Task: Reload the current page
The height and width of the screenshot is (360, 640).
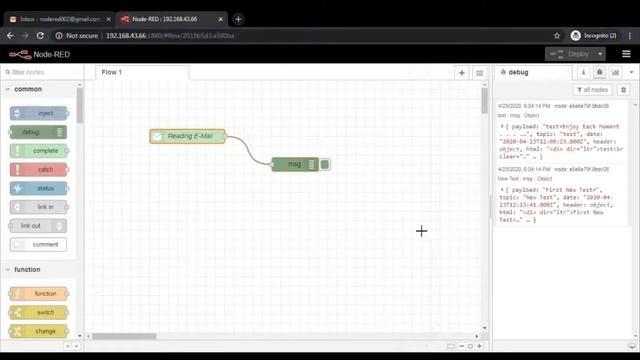Action: point(40,36)
